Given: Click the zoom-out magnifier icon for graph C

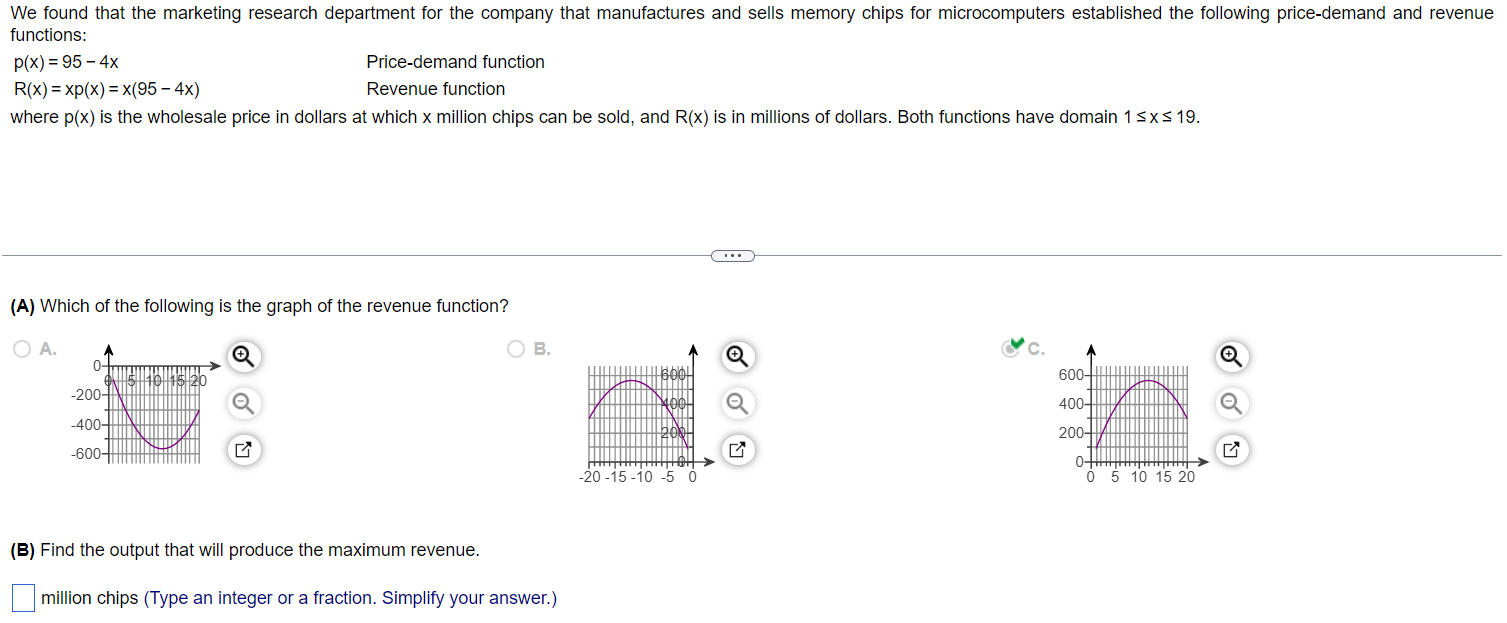Looking at the screenshot, I should 1231,403.
